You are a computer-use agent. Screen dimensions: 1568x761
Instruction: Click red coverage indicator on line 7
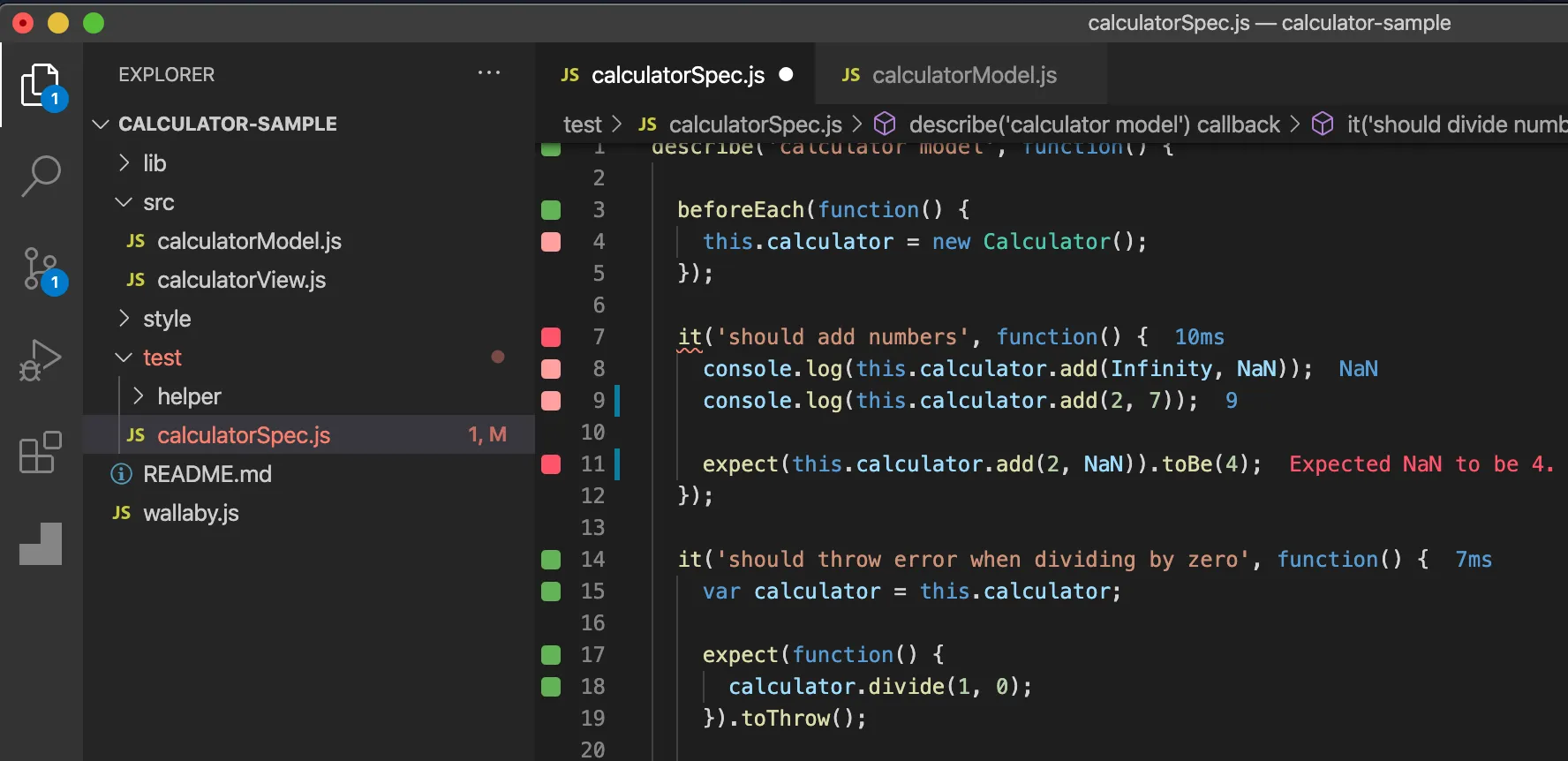coord(551,336)
